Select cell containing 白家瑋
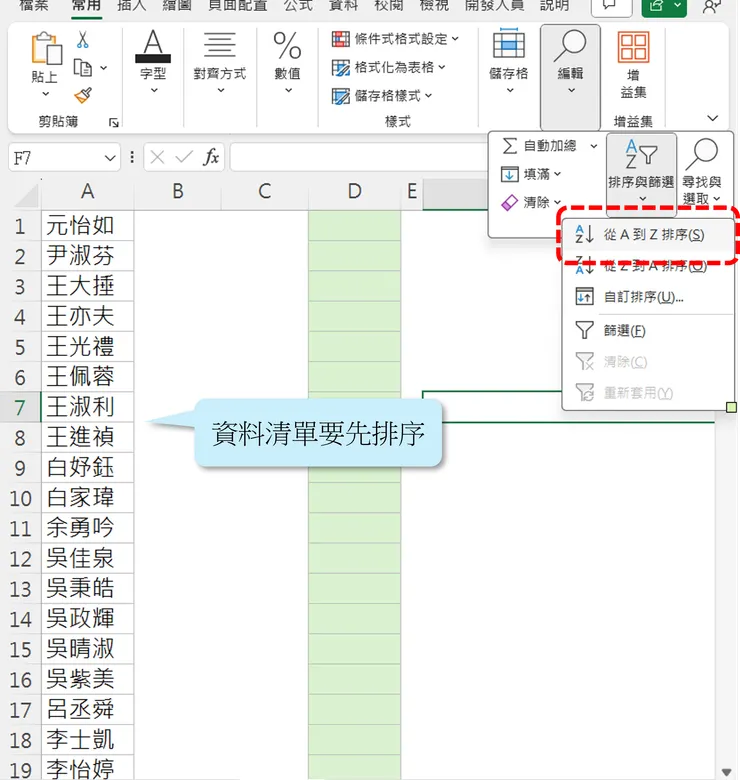740x780 pixels. pyautogui.click(x=88, y=498)
